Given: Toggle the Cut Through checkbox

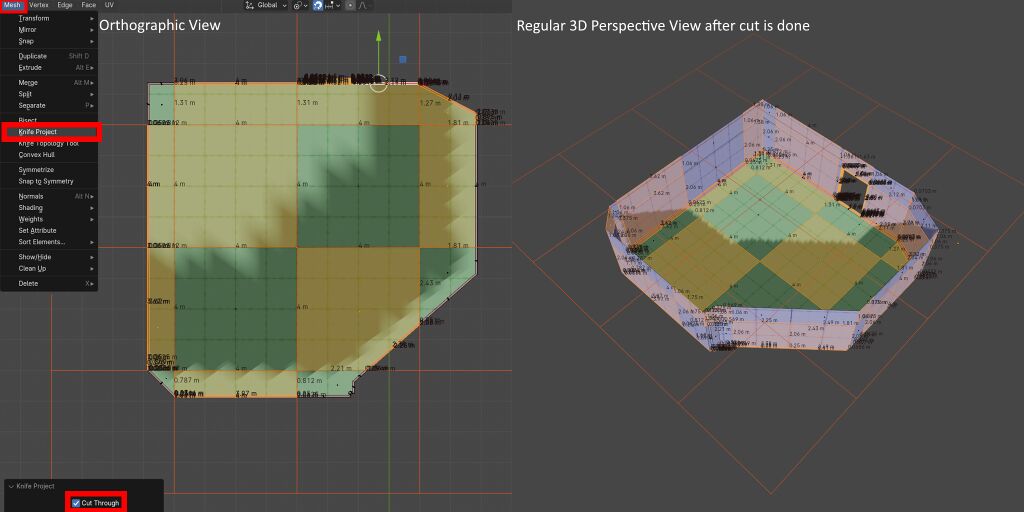Looking at the screenshot, I should click(x=76, y=503).
